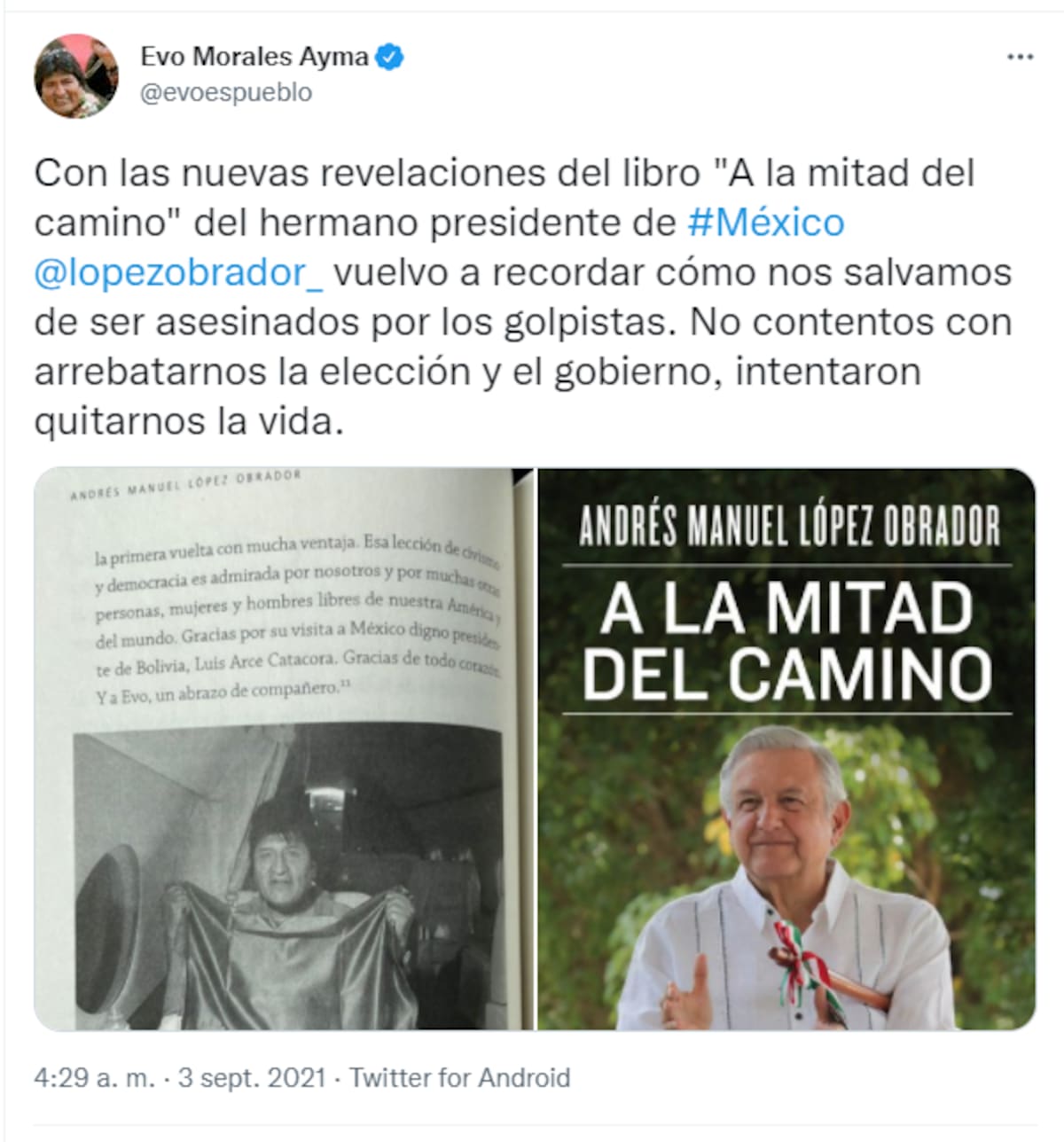This screenshot has height=1142, width=1064.
Task: Open the @evoespueblo handle
Action: pyautogui.click(x=226, y=93)
